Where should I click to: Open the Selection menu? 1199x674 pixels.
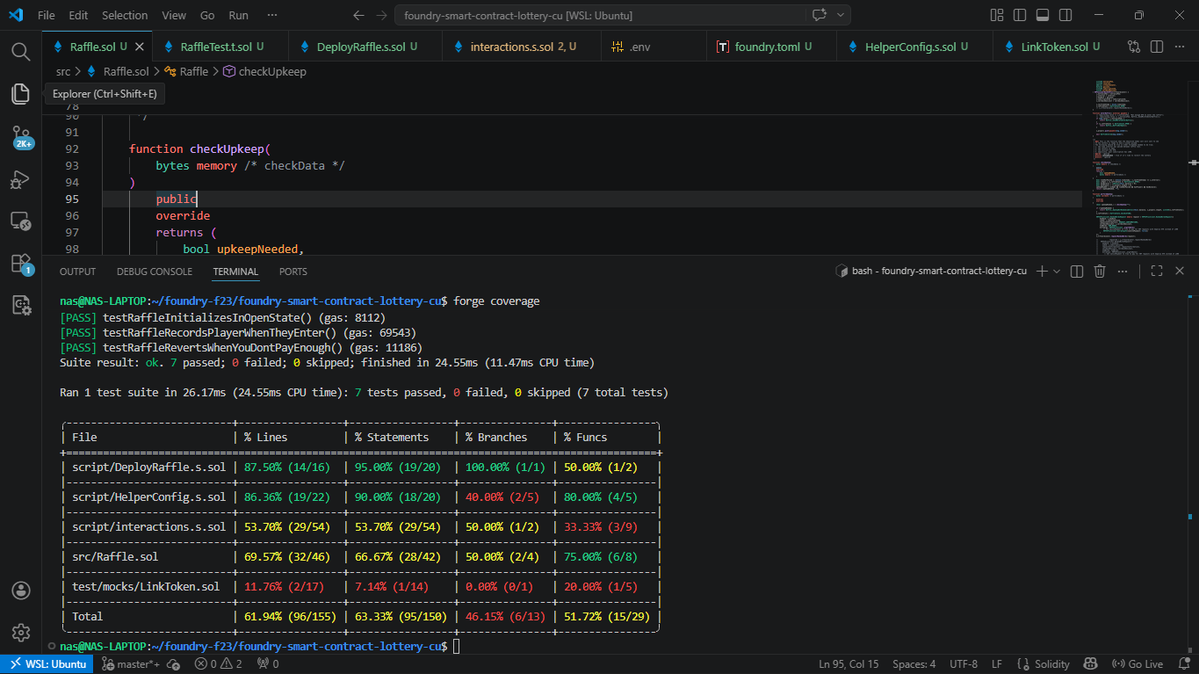tap(125, 15)
